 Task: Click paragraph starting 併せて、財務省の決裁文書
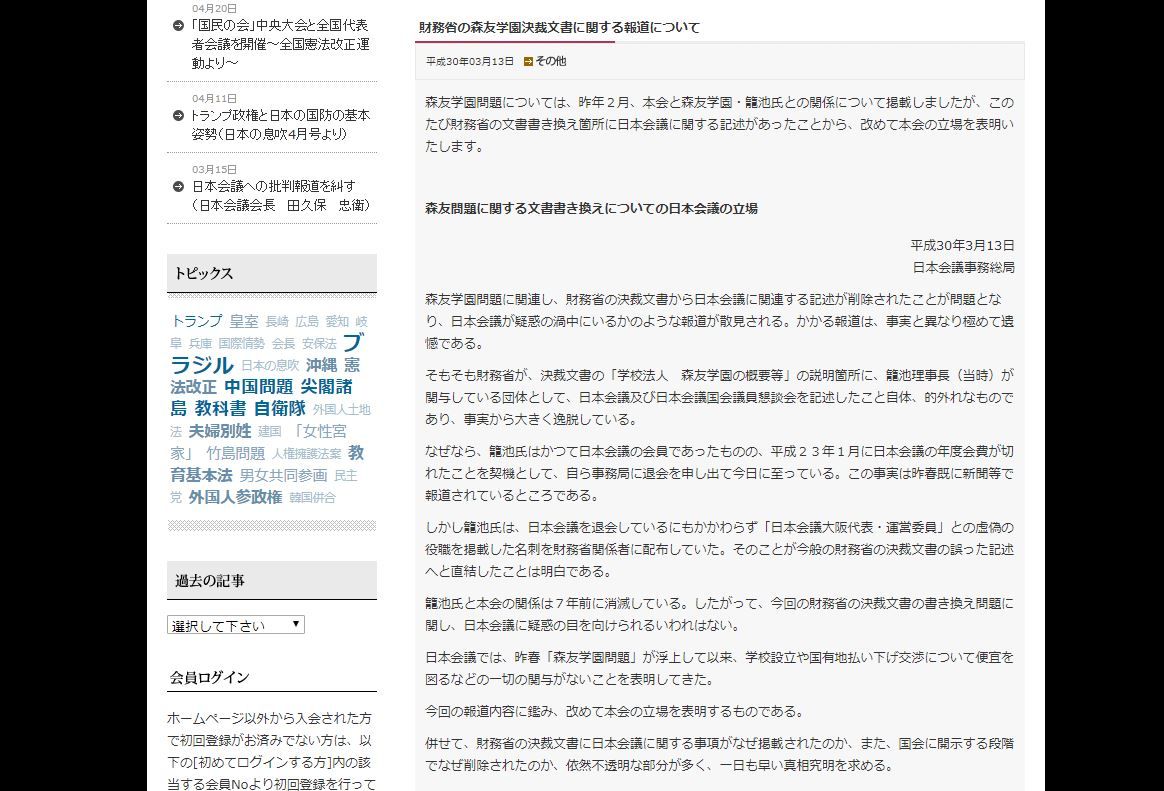(719, 755)
